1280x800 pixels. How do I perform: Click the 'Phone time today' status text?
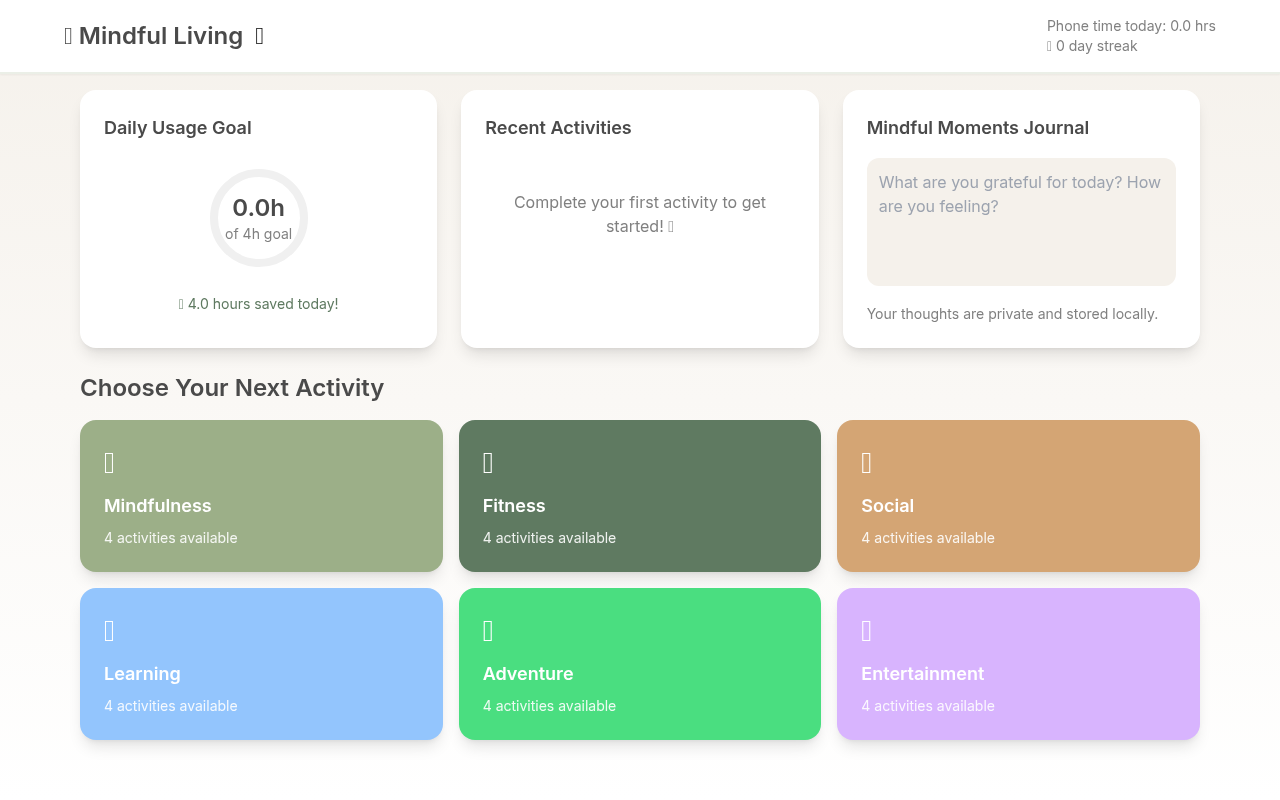tap(1131, 25)
